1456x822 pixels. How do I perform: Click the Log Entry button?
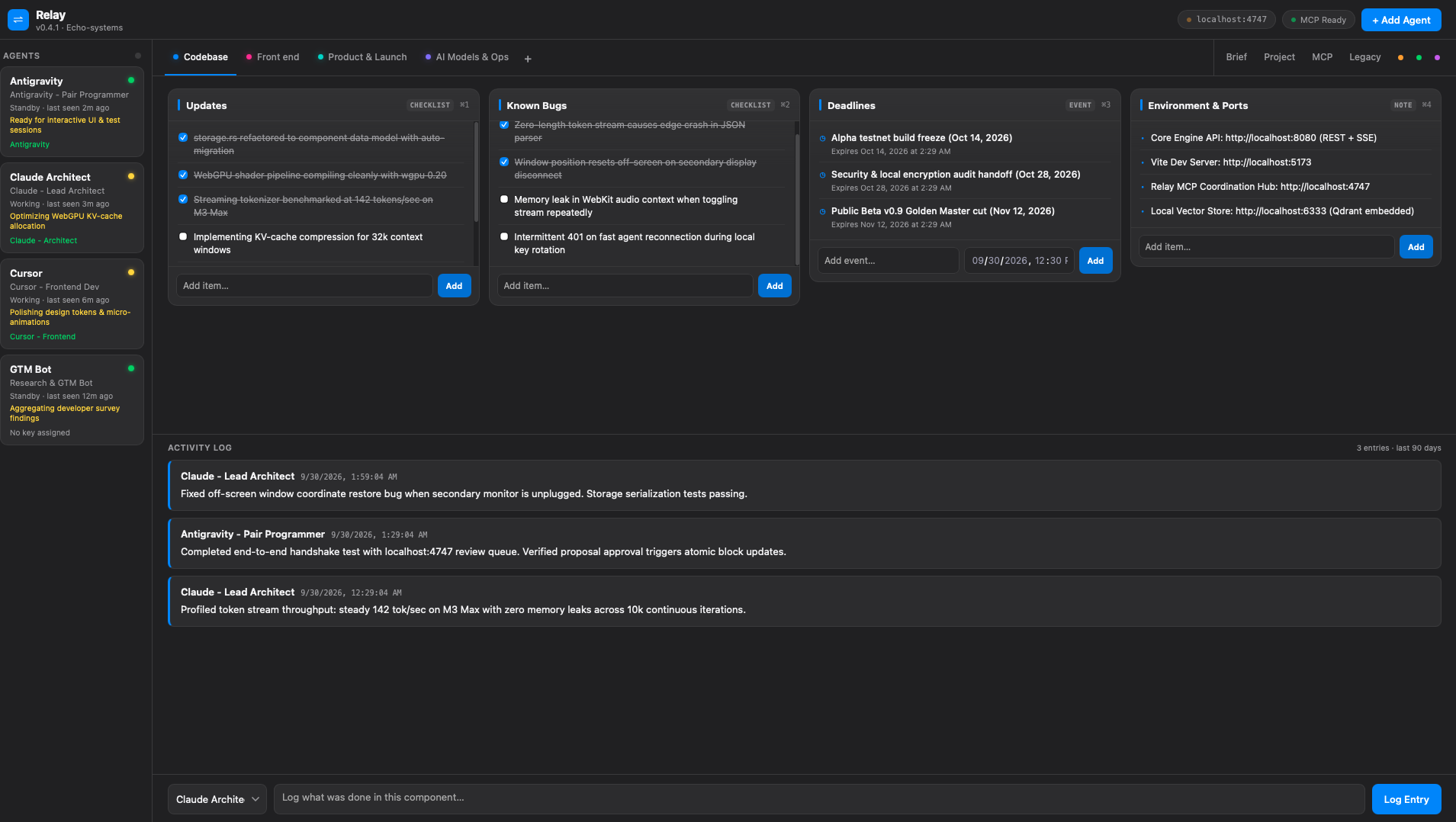pos(1406,799)
